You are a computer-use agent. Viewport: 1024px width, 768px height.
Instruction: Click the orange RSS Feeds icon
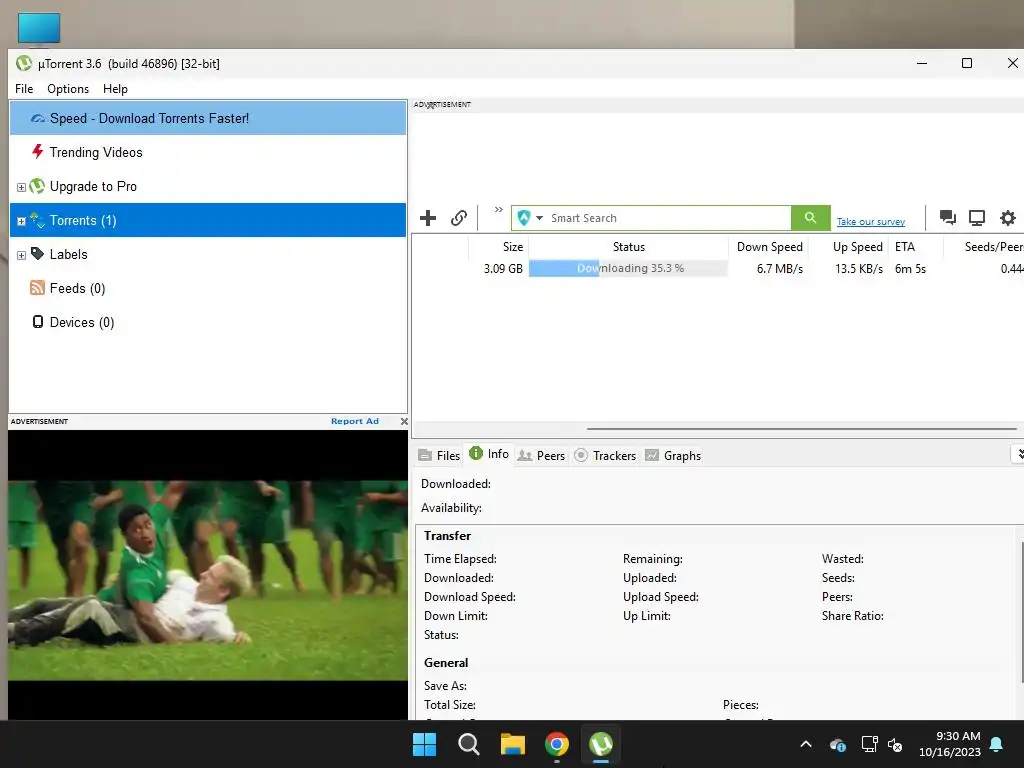[37, 287]
